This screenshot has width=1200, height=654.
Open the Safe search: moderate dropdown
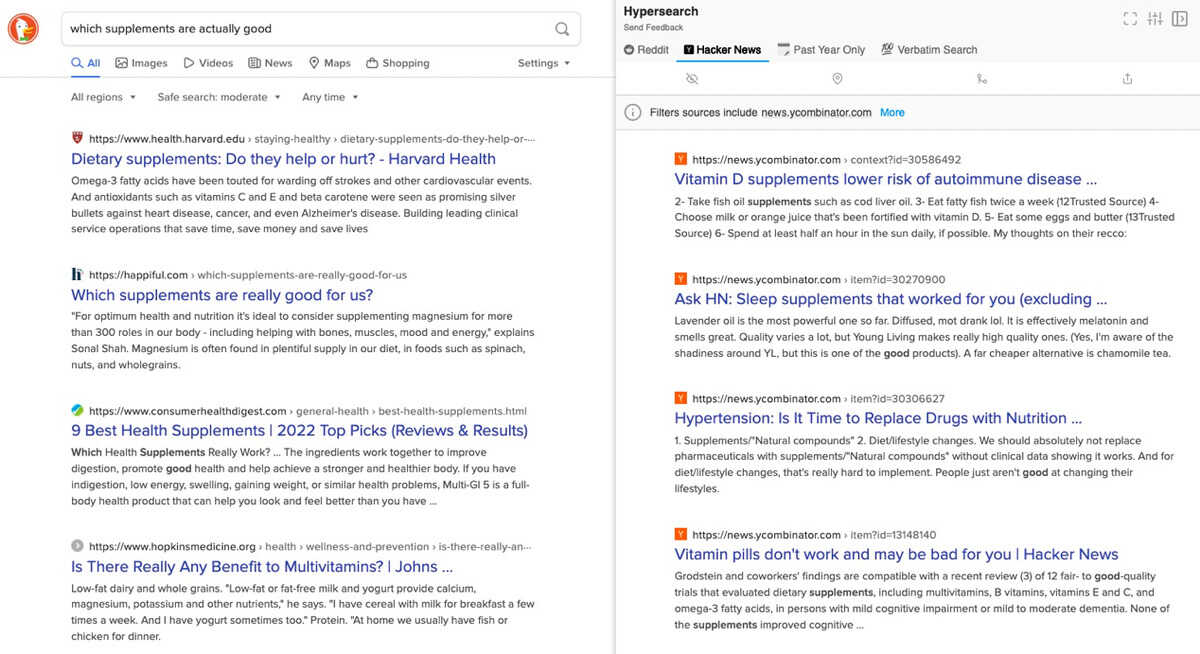(219, 97)
